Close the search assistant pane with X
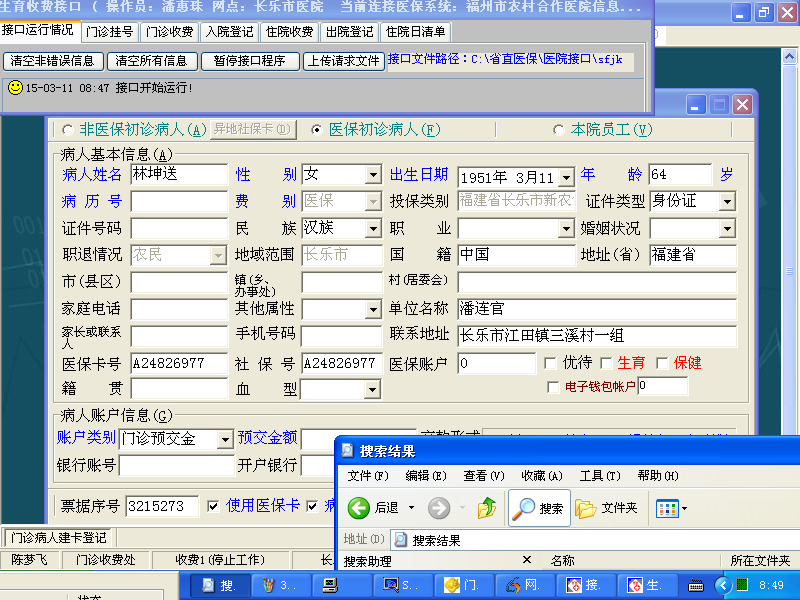 (527, 560)
